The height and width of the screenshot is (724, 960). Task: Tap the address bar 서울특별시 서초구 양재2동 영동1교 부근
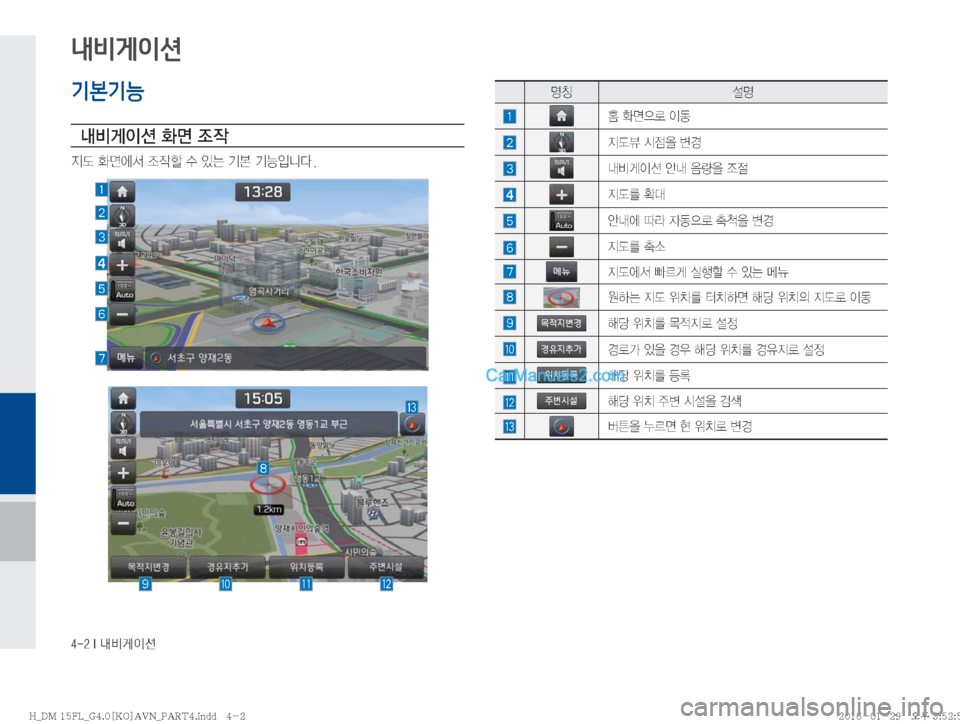click(x=268, y=424)
